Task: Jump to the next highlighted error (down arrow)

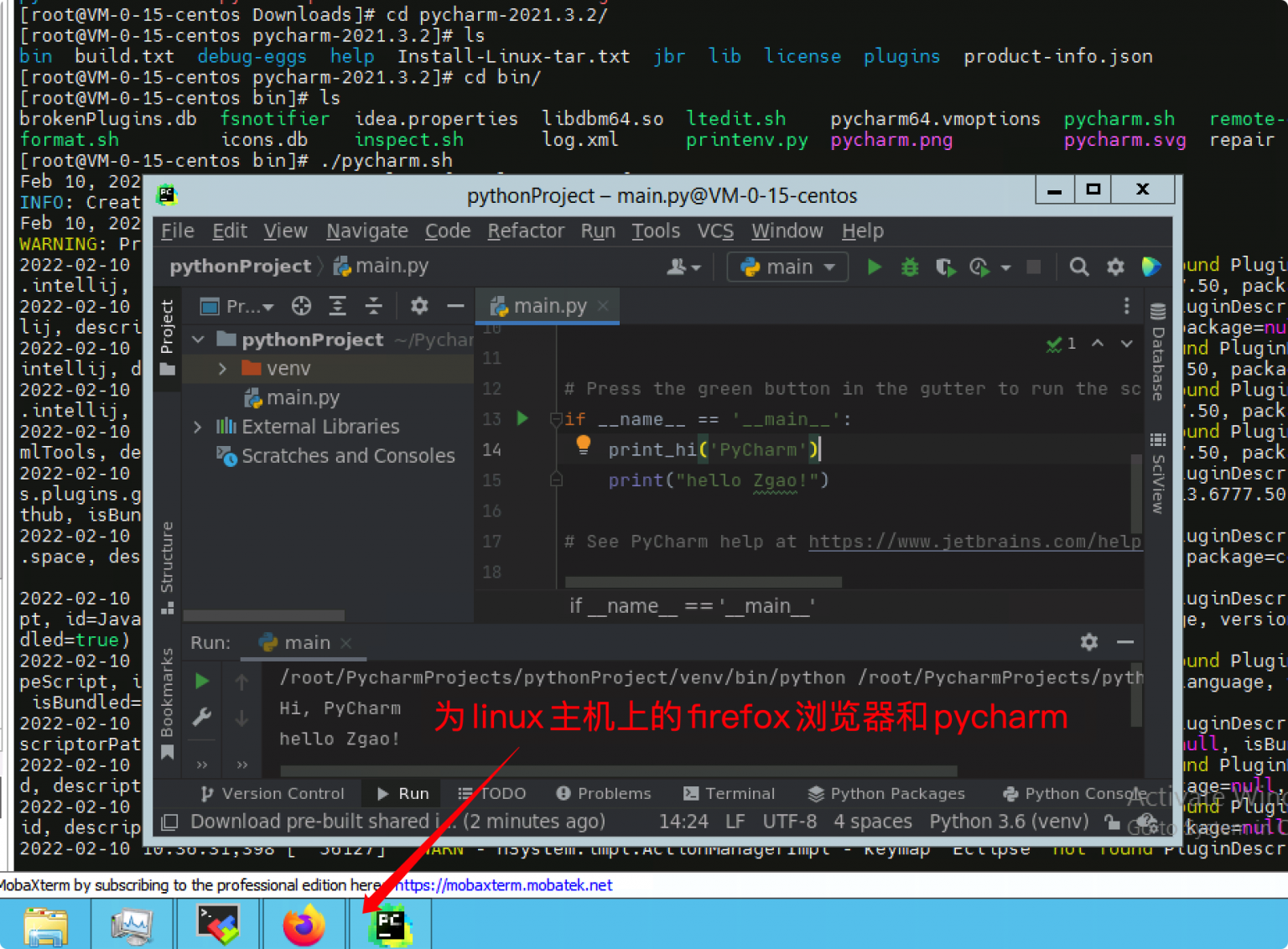Action: [1127, 343]
